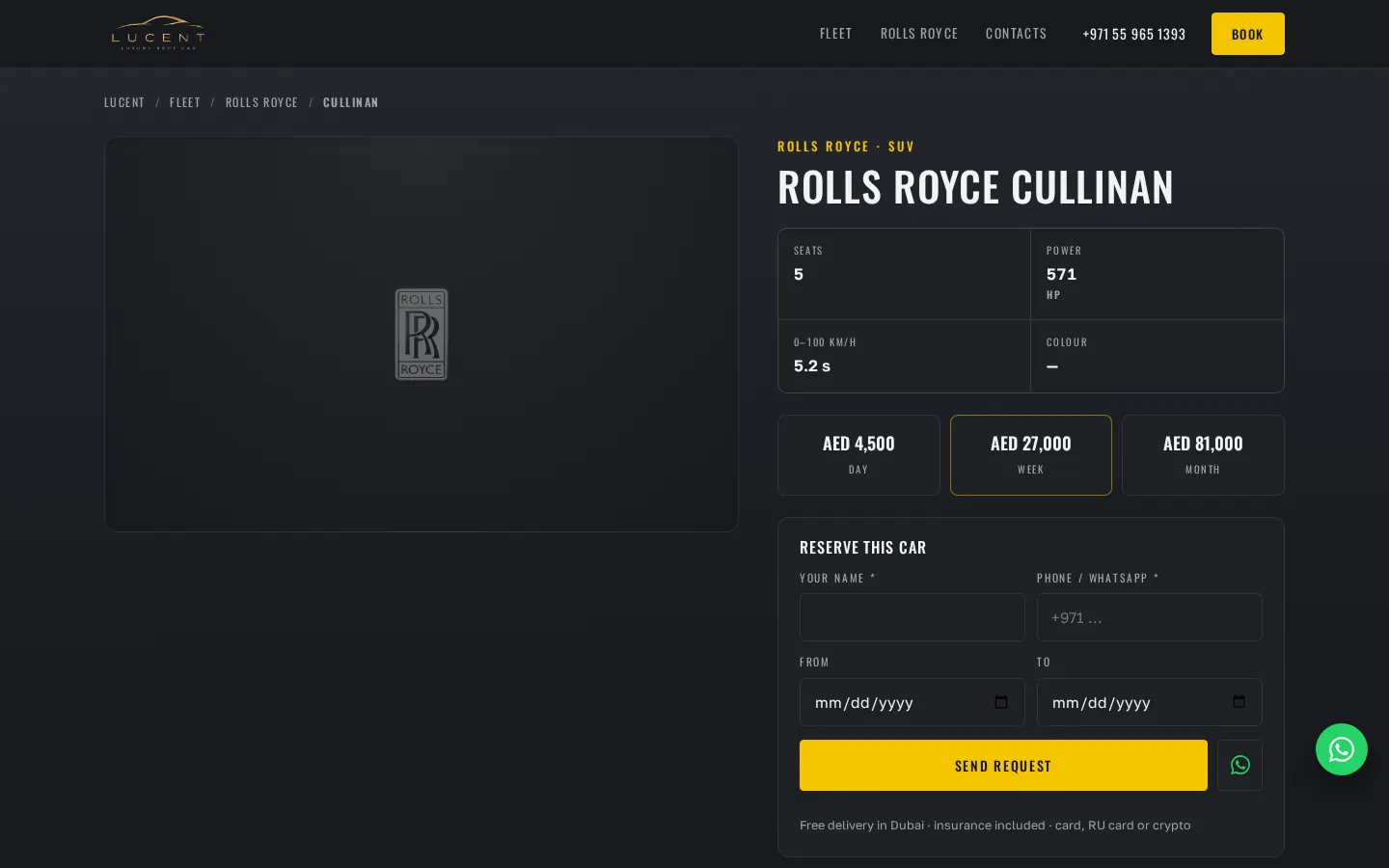Click the From date field

pyautogui.click(x=912, y=702)
